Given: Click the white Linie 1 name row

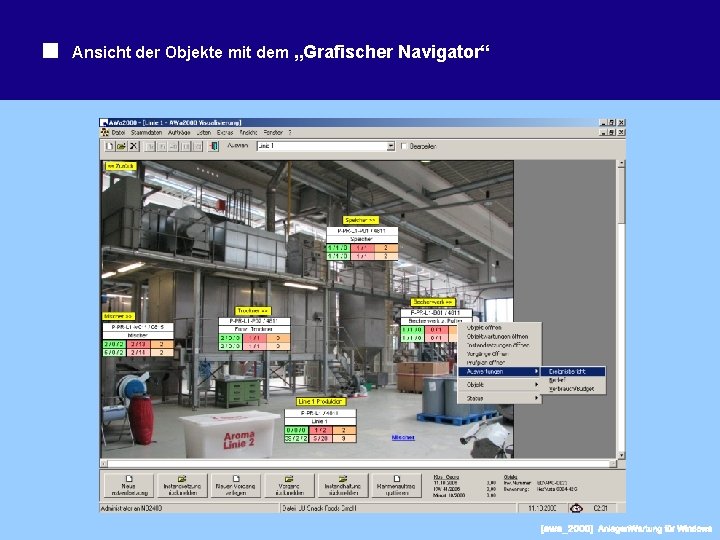Looking at the screenshot, I should (320, 421).
